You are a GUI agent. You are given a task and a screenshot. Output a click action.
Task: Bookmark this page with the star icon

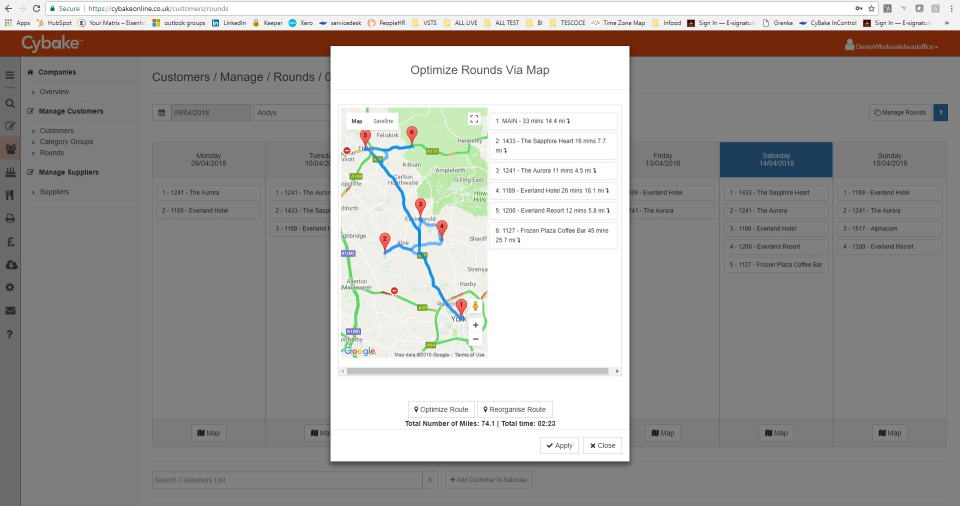(x=871, y=9)
